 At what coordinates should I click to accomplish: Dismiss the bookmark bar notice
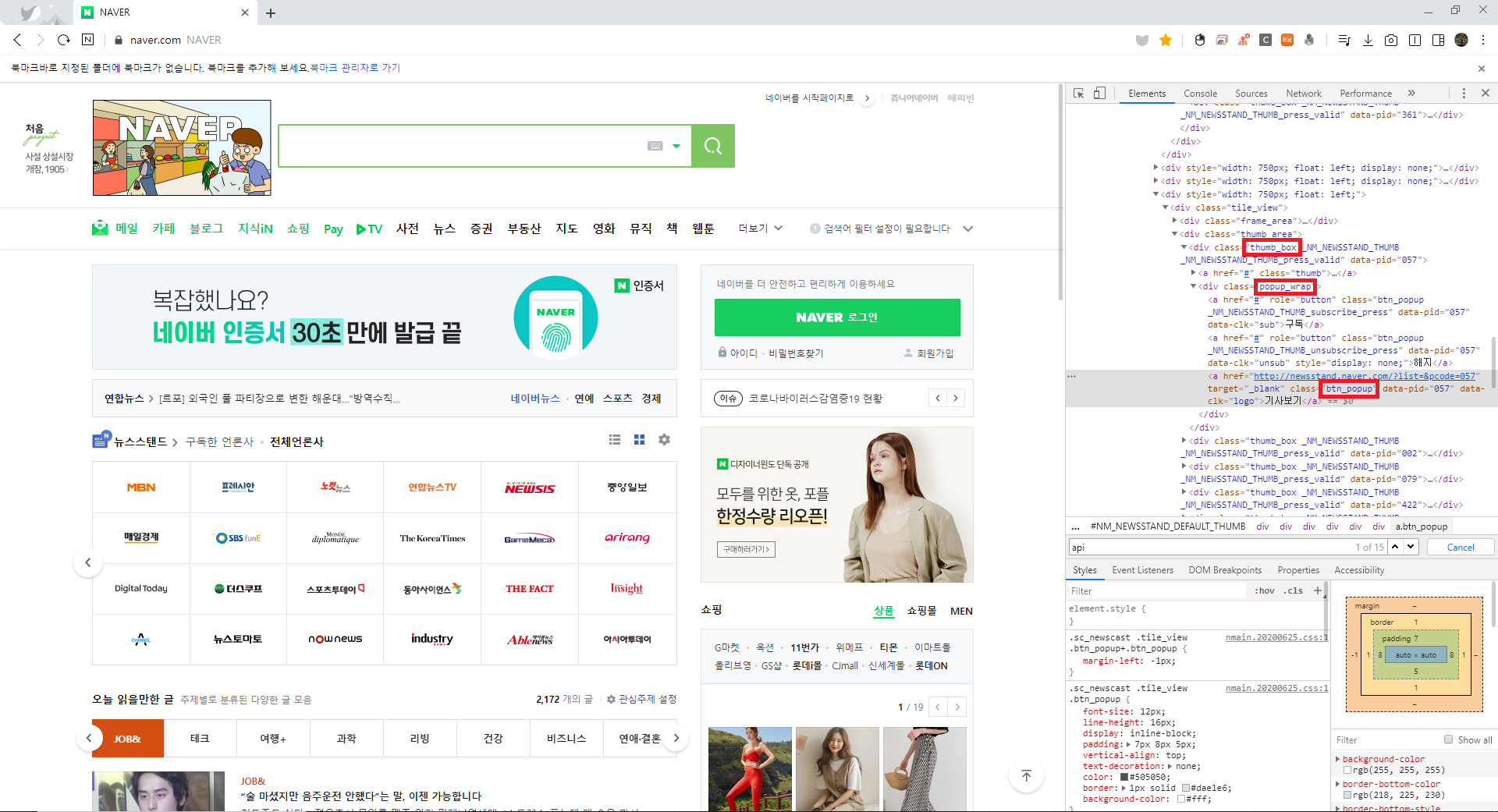point(1482,69)
